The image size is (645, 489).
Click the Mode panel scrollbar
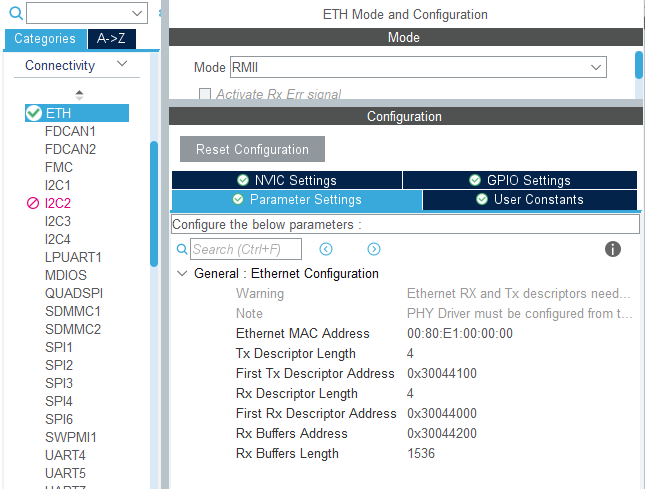click(x=639, y=65)
